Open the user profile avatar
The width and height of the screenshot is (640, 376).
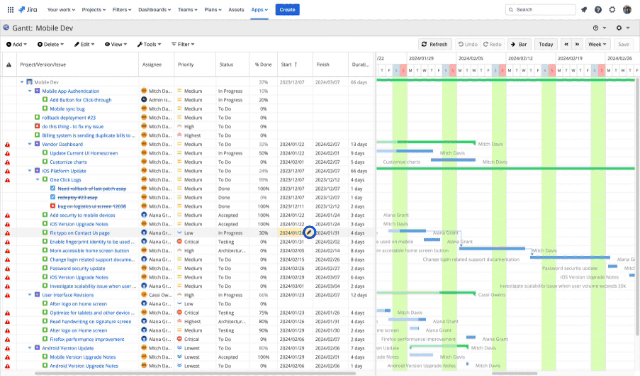point(627,9)
